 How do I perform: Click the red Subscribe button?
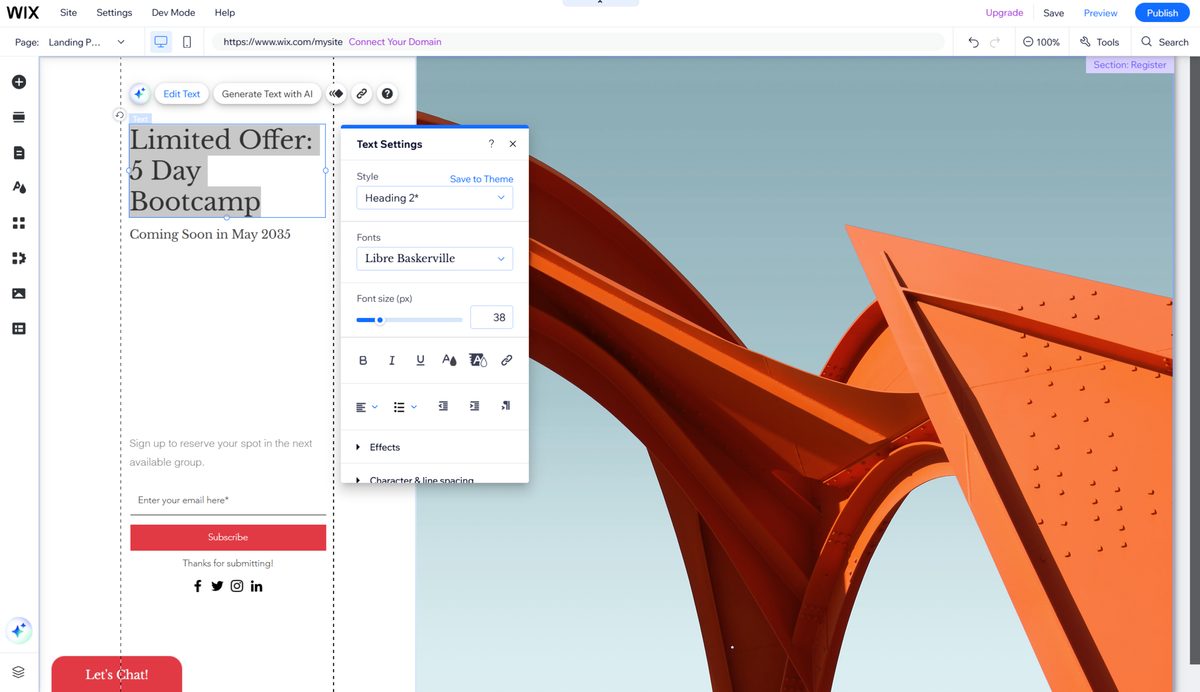tap(228, 537)
